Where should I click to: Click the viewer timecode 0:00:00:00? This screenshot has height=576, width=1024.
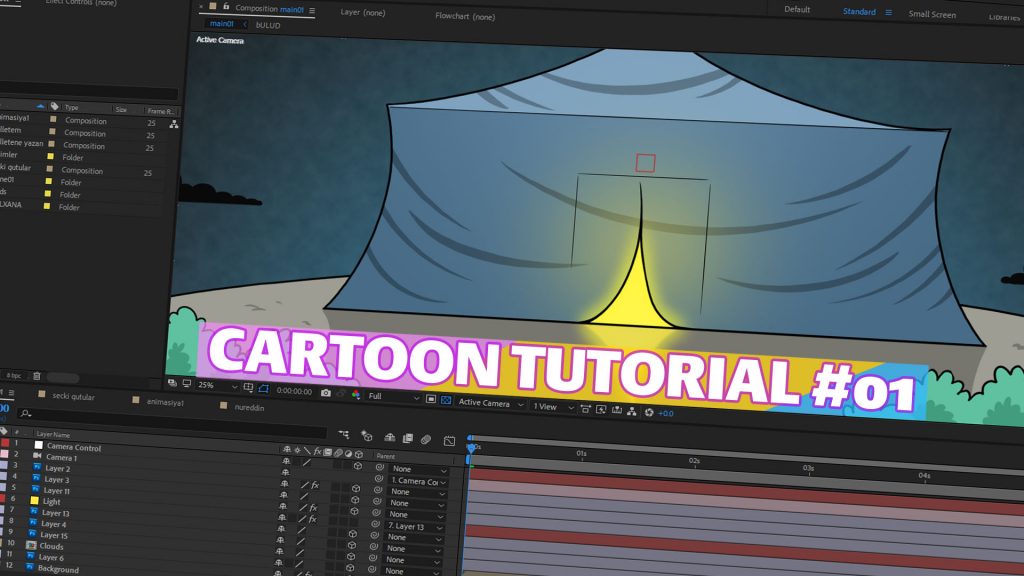(295, 391)
